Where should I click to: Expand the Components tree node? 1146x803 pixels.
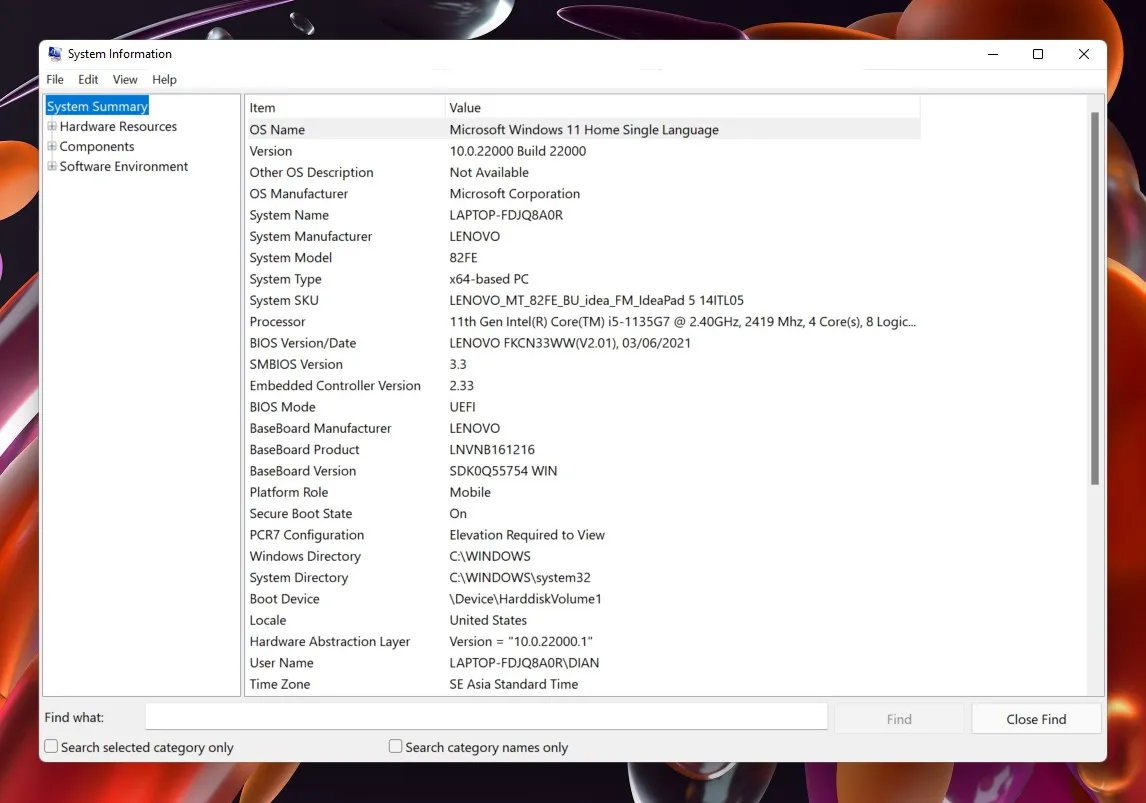point(52,147)
